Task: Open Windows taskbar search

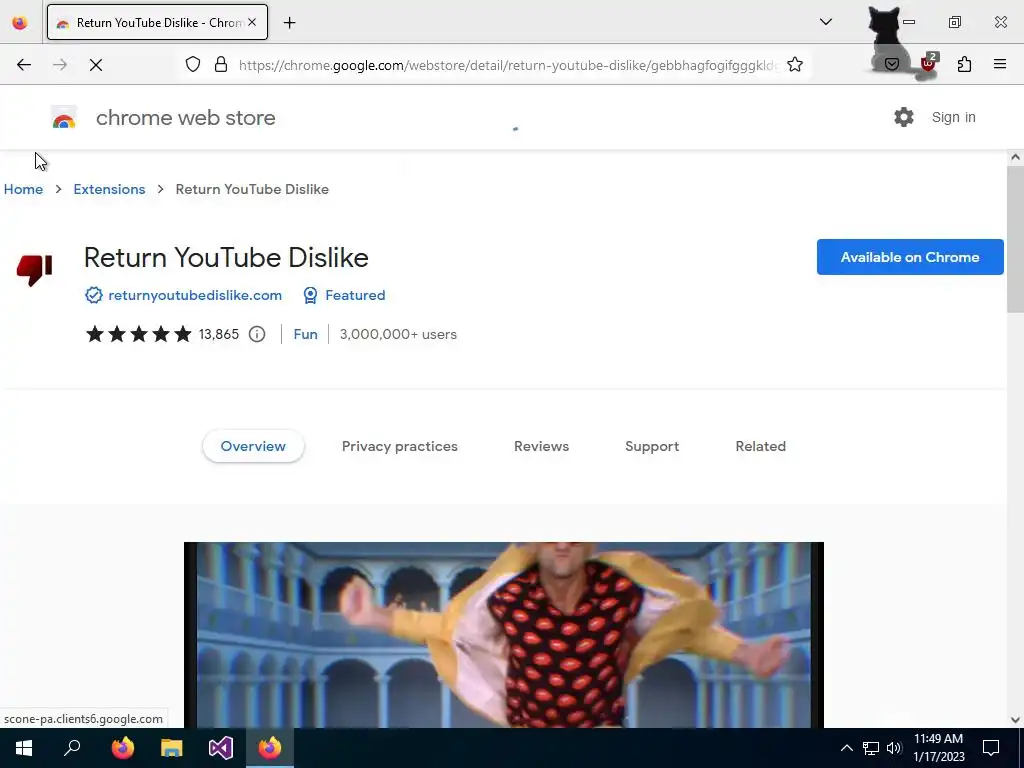Action: 72,748
